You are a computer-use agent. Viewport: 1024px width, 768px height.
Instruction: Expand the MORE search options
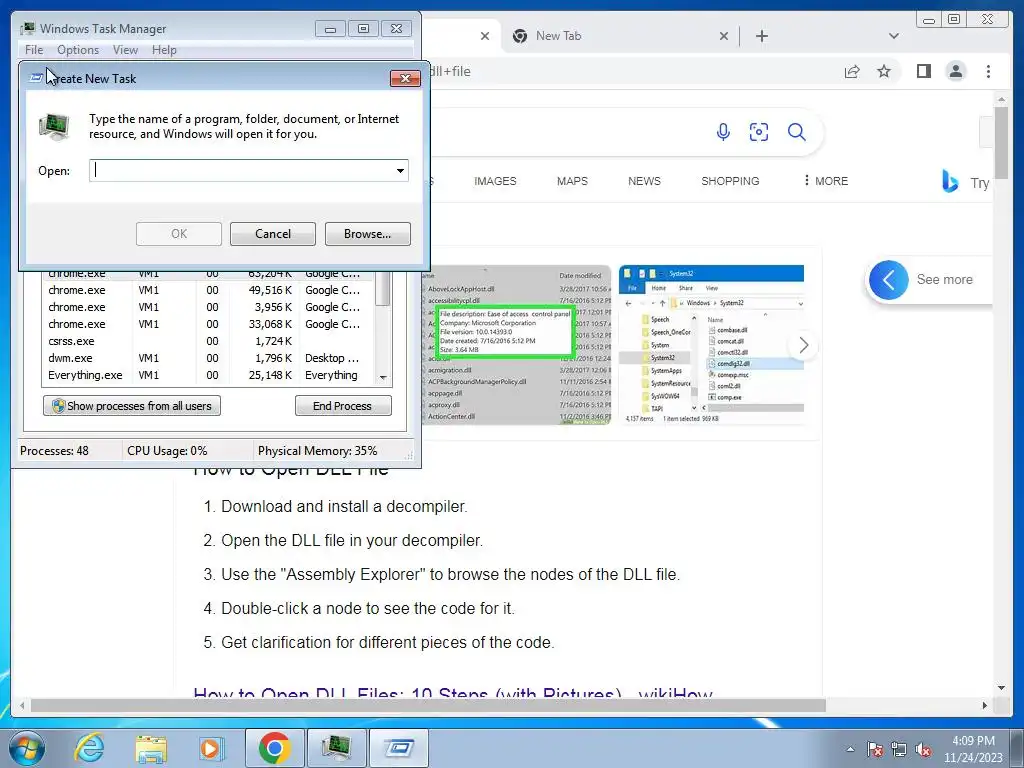click(825, 181)
